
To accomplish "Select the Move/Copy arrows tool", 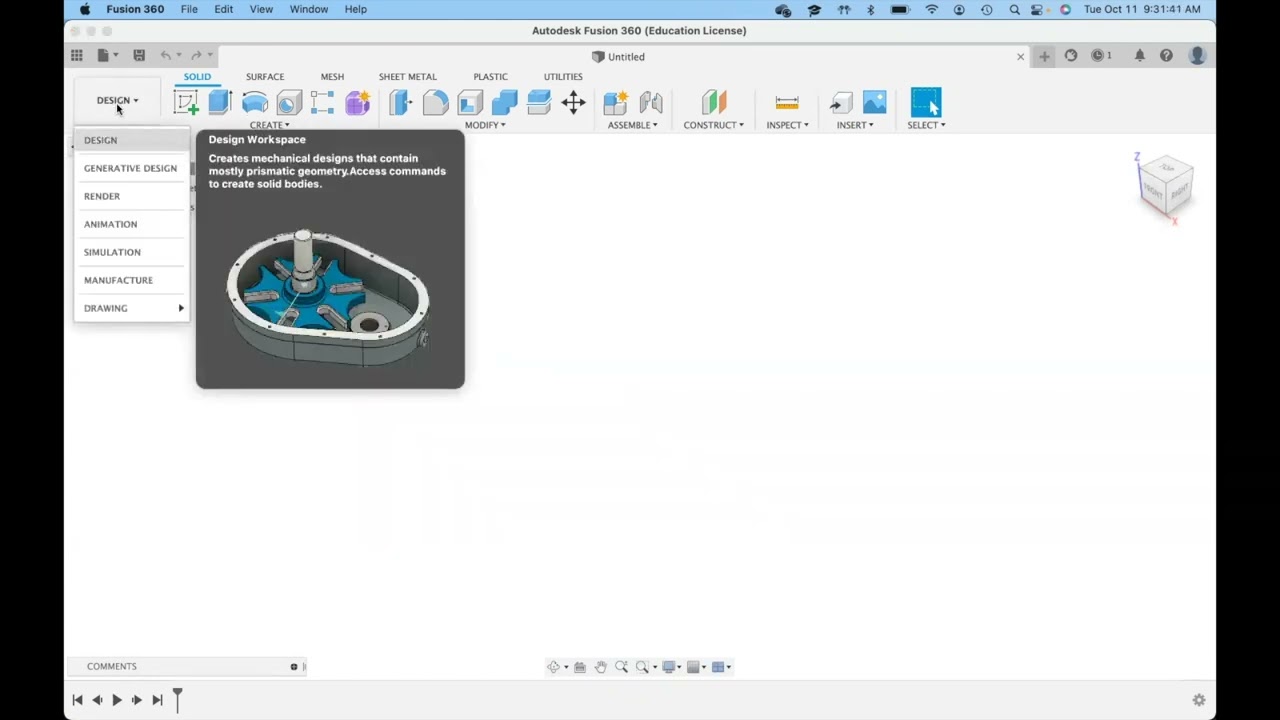I will click(573, 102).
